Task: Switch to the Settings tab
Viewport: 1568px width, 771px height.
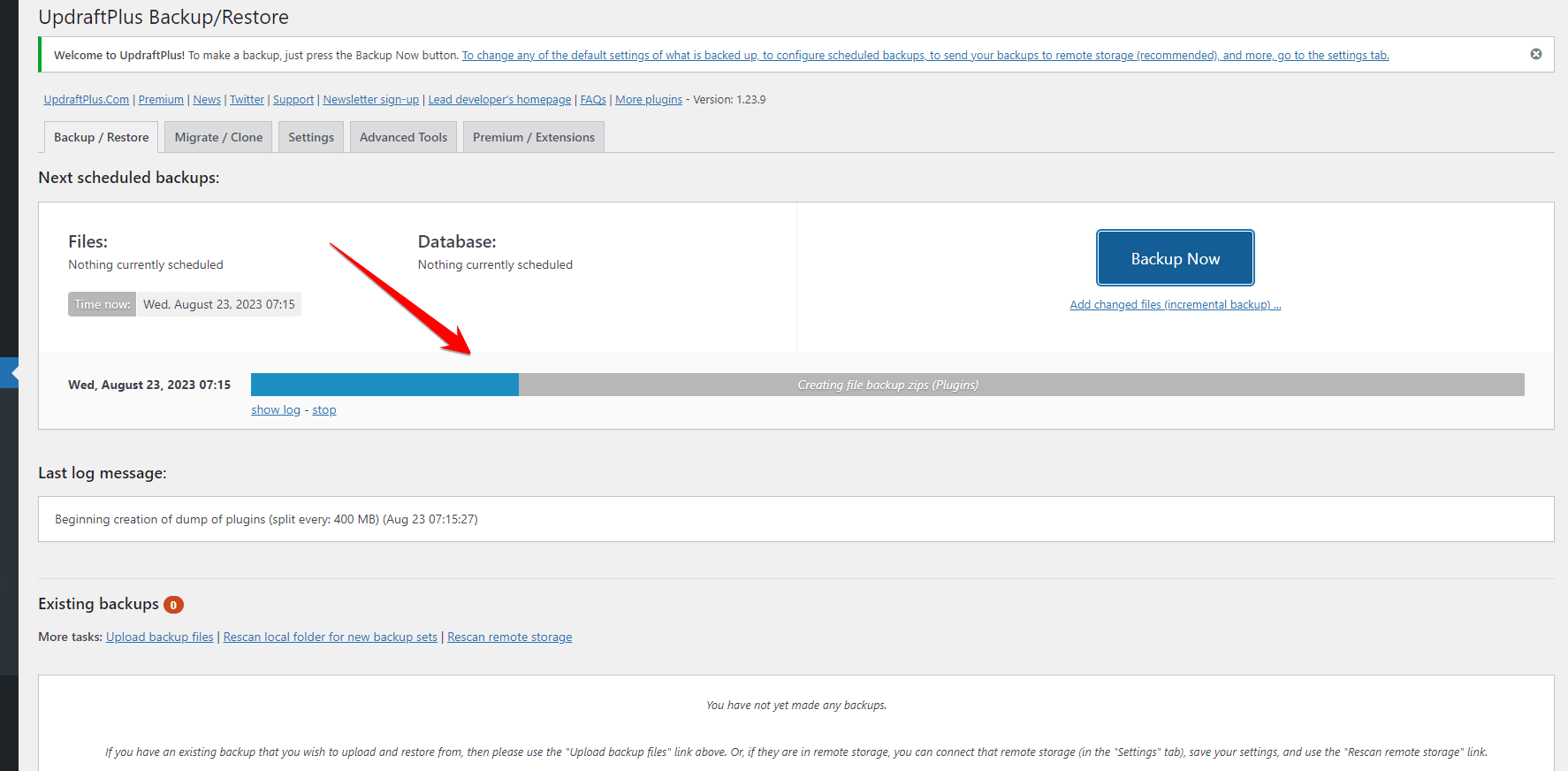Action: 311,137
